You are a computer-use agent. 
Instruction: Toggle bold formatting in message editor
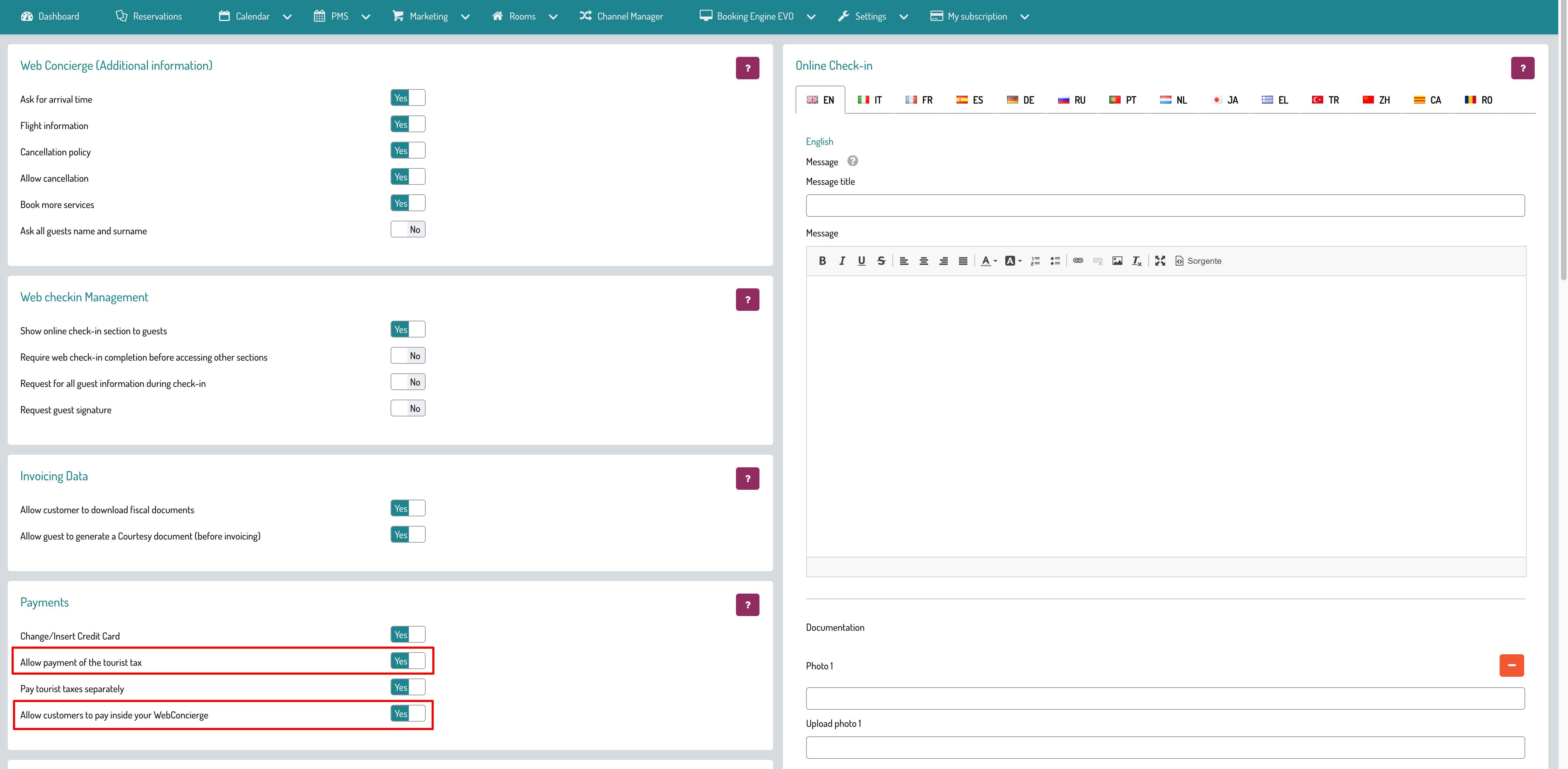[822, 261]
